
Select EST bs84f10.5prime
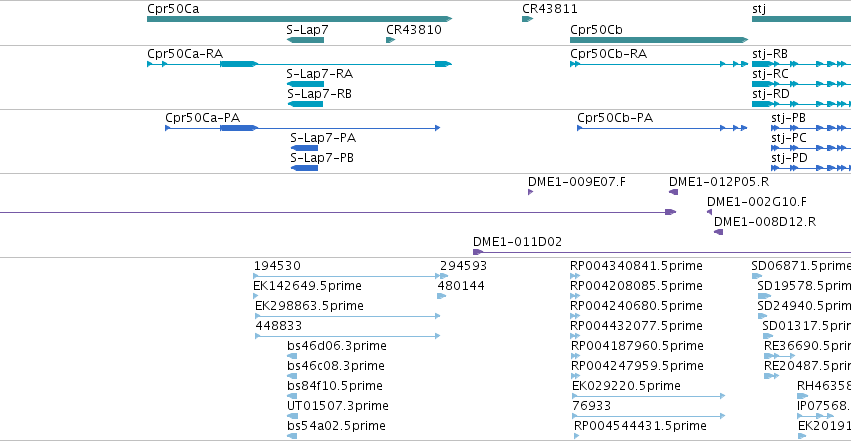[x=292, y=397]
